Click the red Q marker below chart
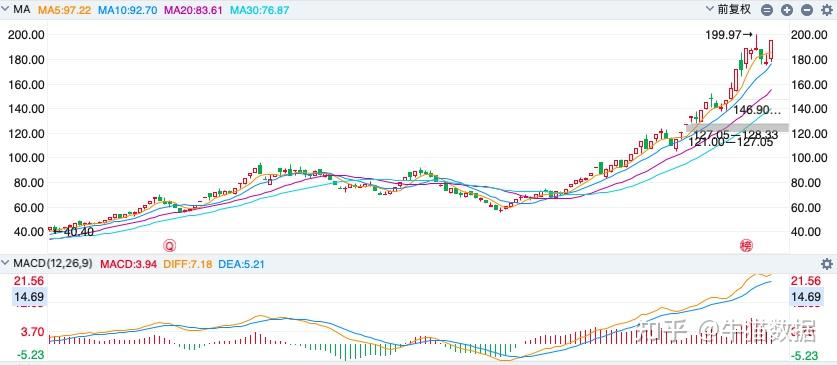The height and width of the screenshot is (365, 837). pyautogui.click(x=170, y=245)
